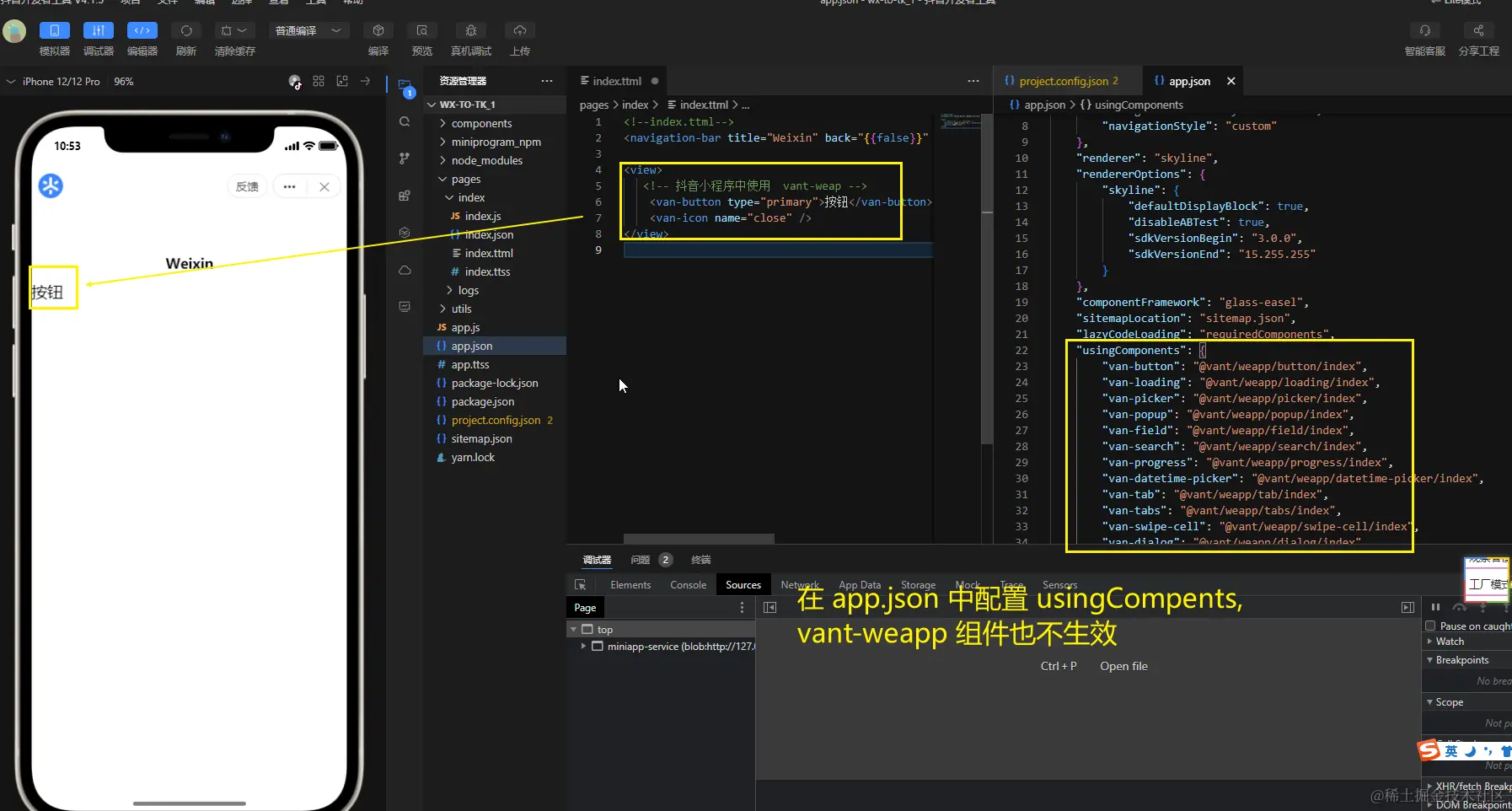
Task: Toggle the 模拟器 simulator panel
Action: tap(55, 31)
